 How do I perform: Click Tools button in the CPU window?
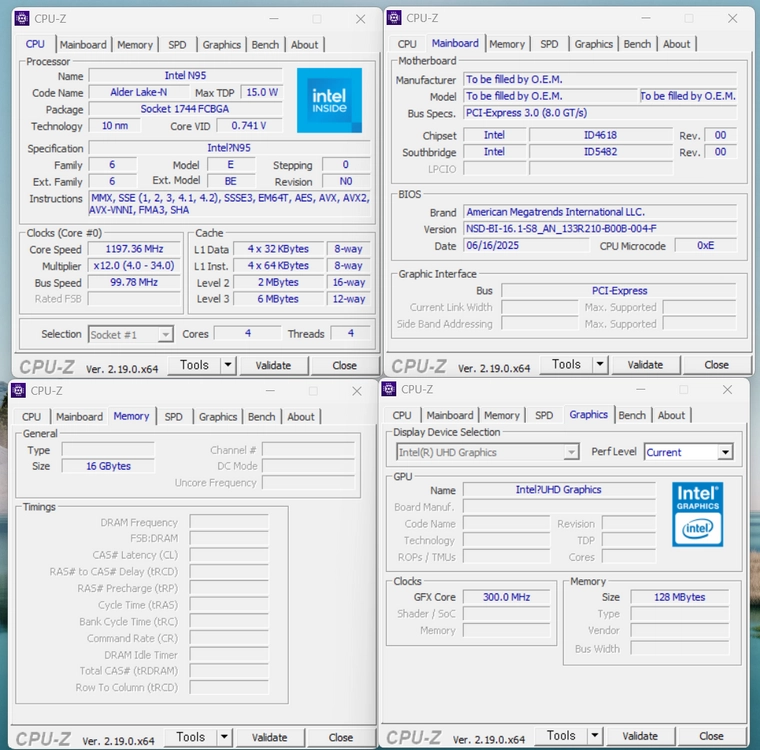(x=194, y=365)
